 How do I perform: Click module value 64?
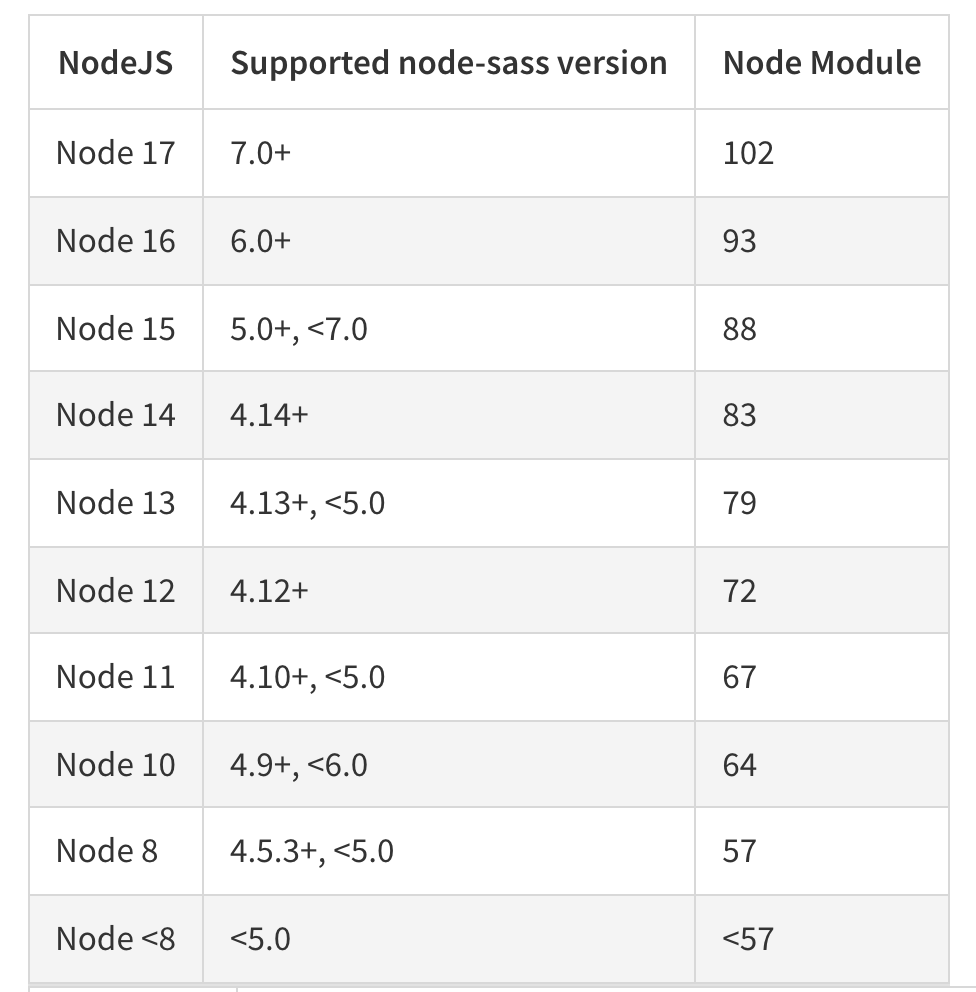[x=739, y=764]
